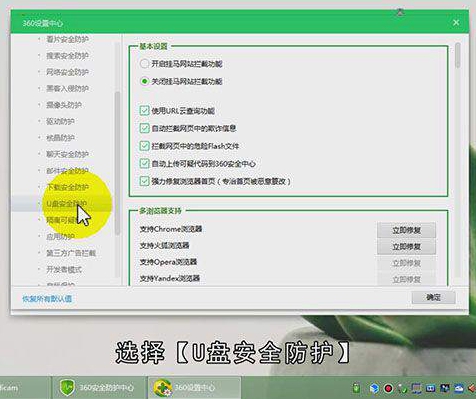Toggle 自动上传可疑代码到360安全中心 checkbox
Image resolution: width=476 pixels, height=399 pixels.
pos(144,163)
